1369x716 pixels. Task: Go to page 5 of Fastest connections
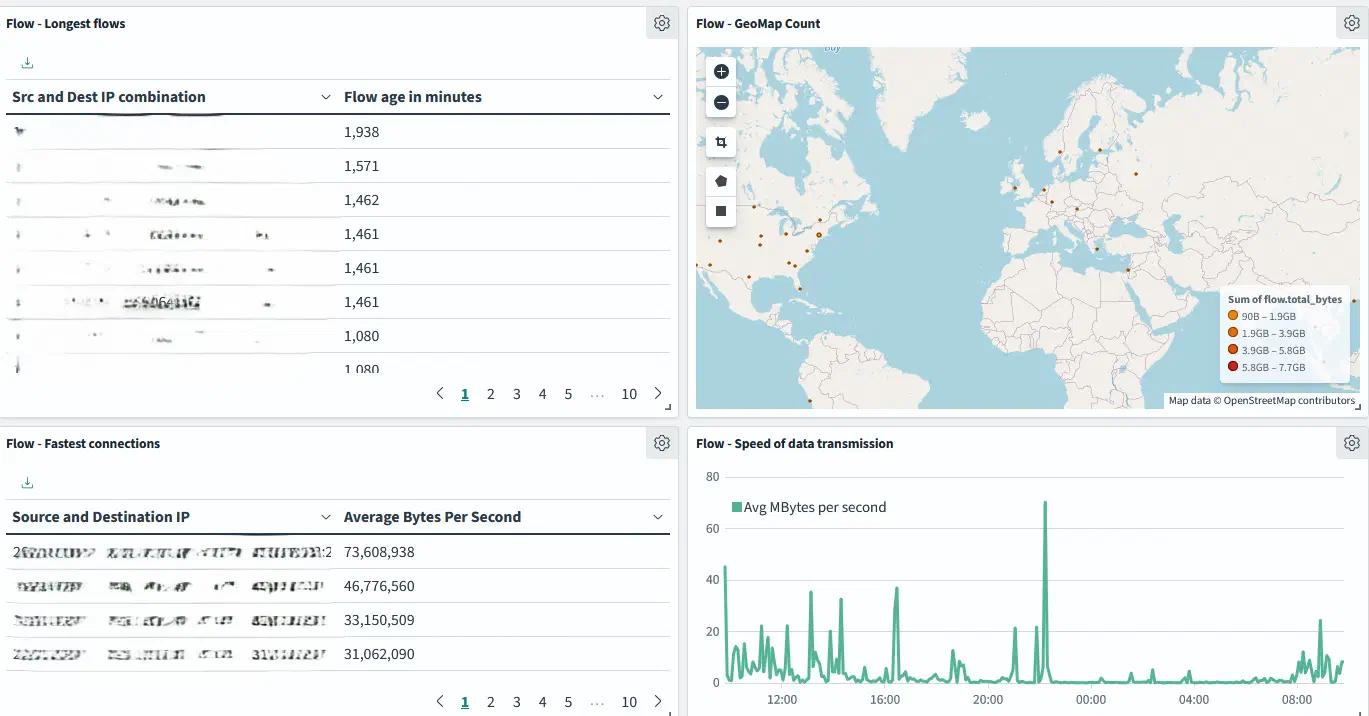pyautogui.click(x=568, y=702)
